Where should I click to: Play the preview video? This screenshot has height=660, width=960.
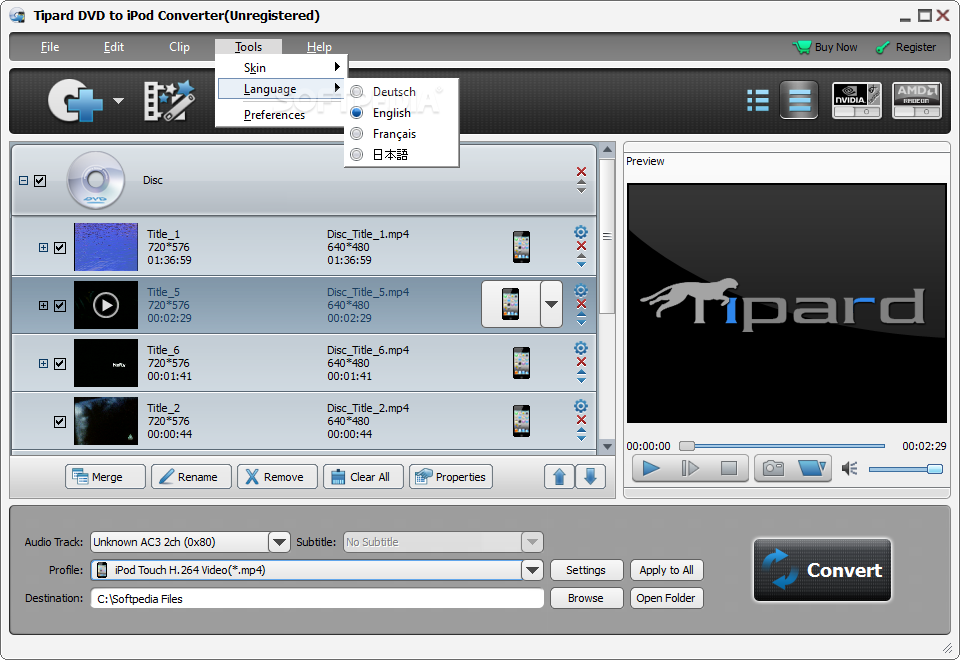(x=651, y=468)
